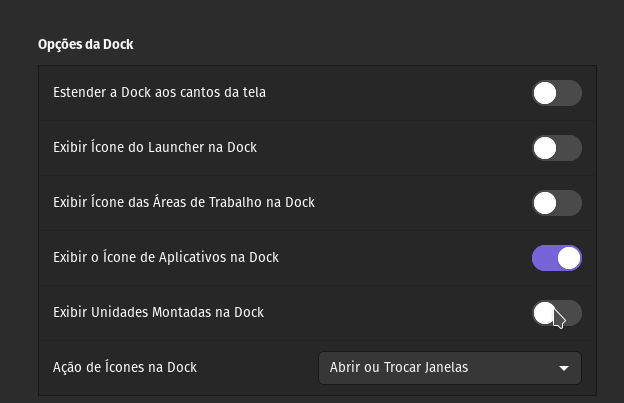Click Exibir o Ícone de Aplicativos label

pos(166,257)
